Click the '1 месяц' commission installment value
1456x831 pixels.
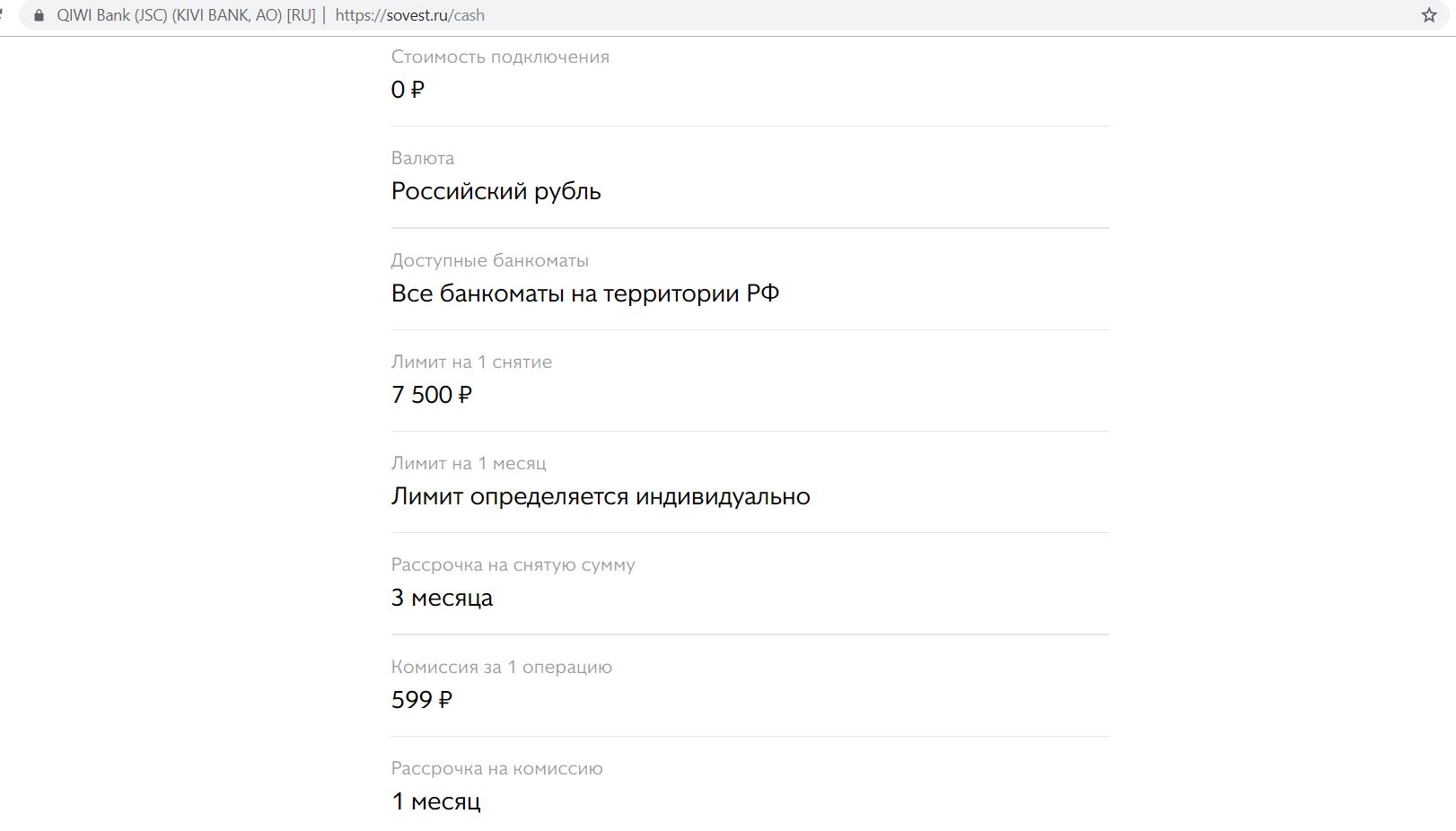tap(436, 801)
